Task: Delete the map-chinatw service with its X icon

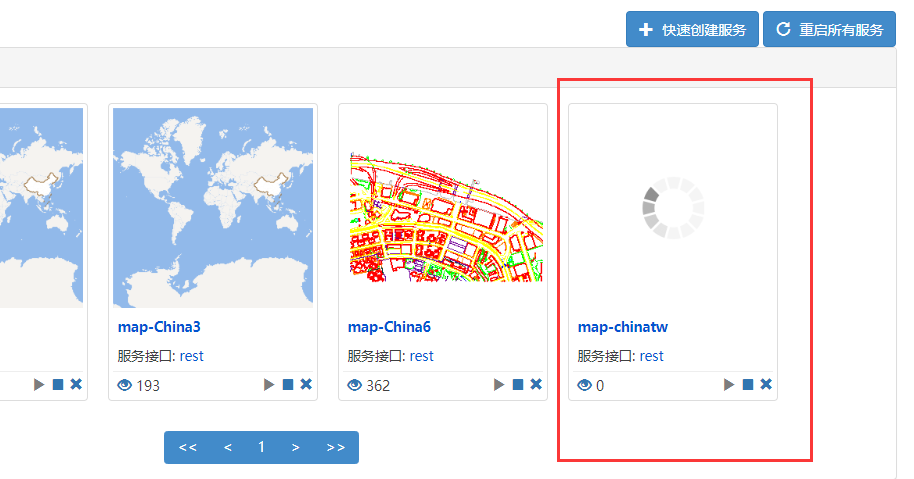Action: (x=766, y=384)
